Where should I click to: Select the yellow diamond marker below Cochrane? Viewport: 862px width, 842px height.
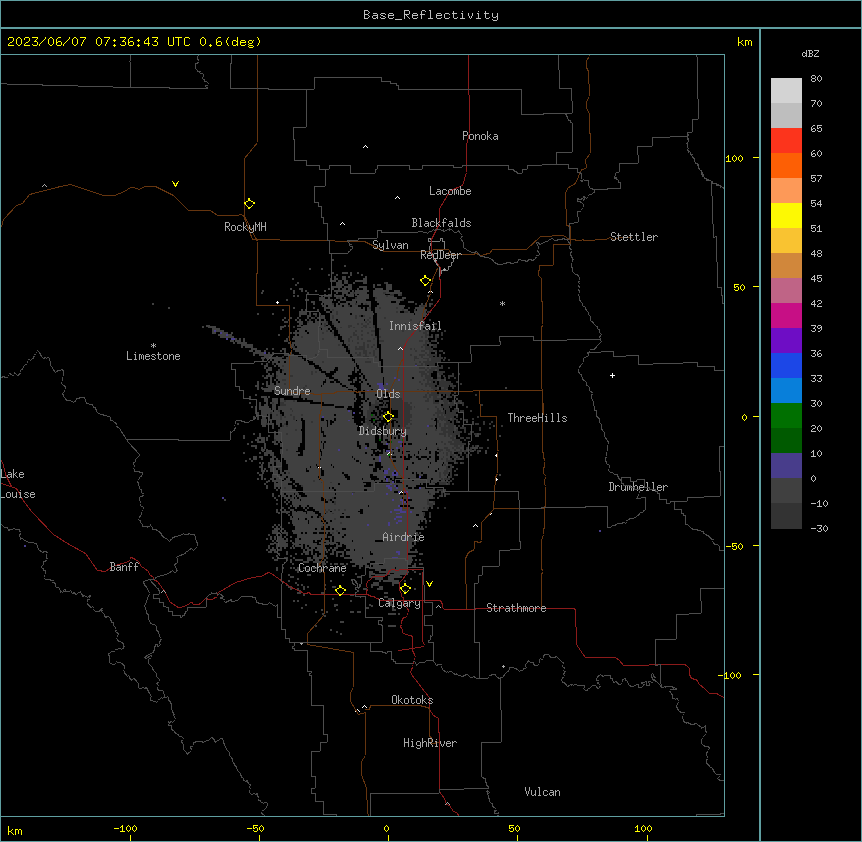[x=340, y=590]
